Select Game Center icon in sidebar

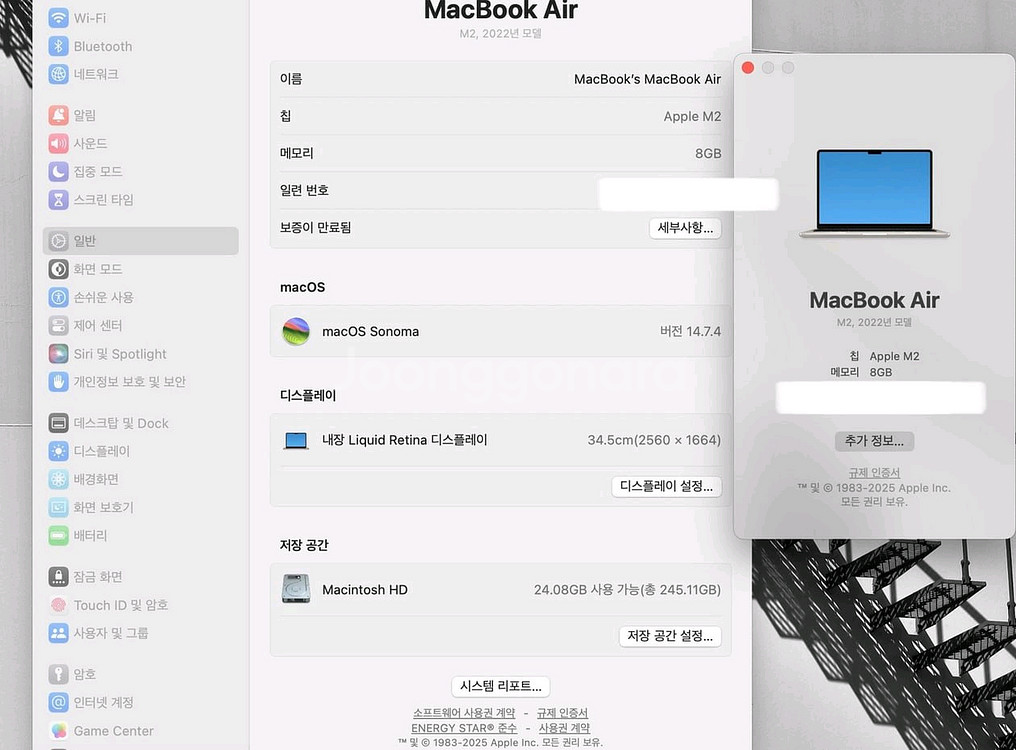[58, 731]
